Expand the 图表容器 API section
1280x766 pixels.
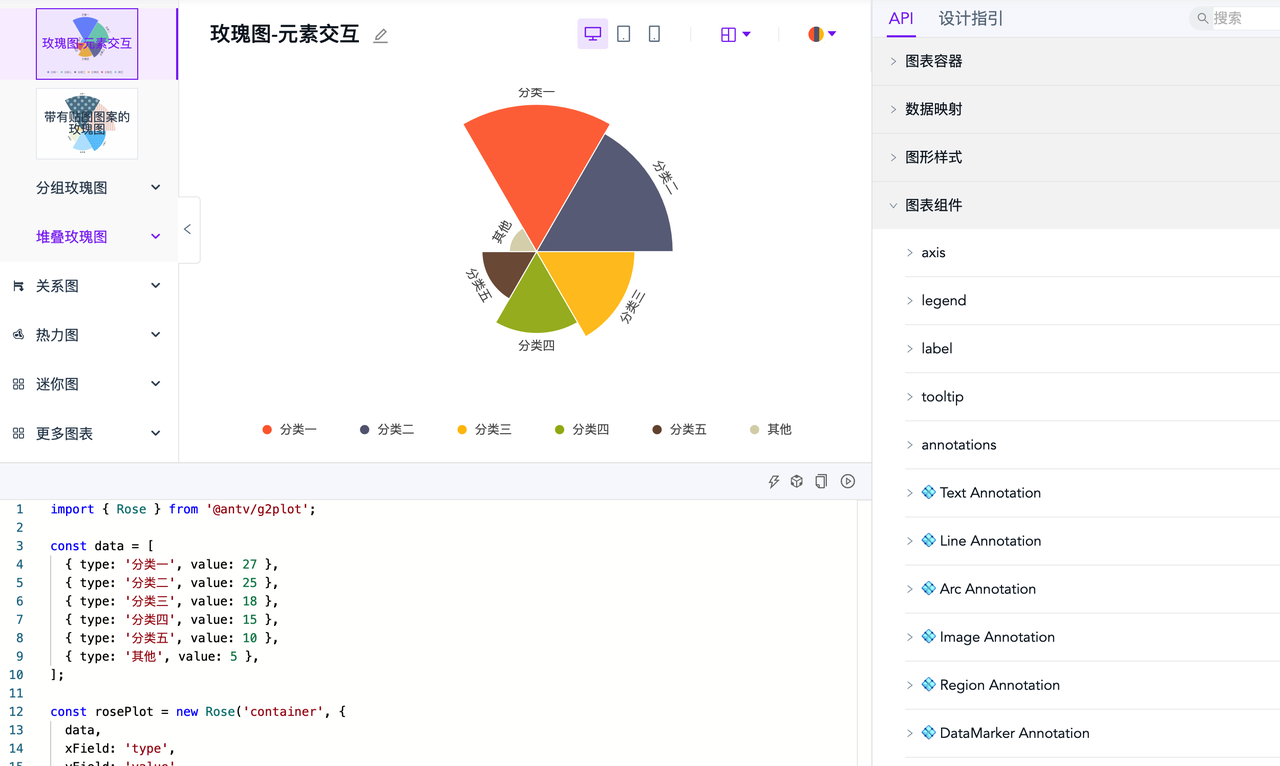[934, 61]
